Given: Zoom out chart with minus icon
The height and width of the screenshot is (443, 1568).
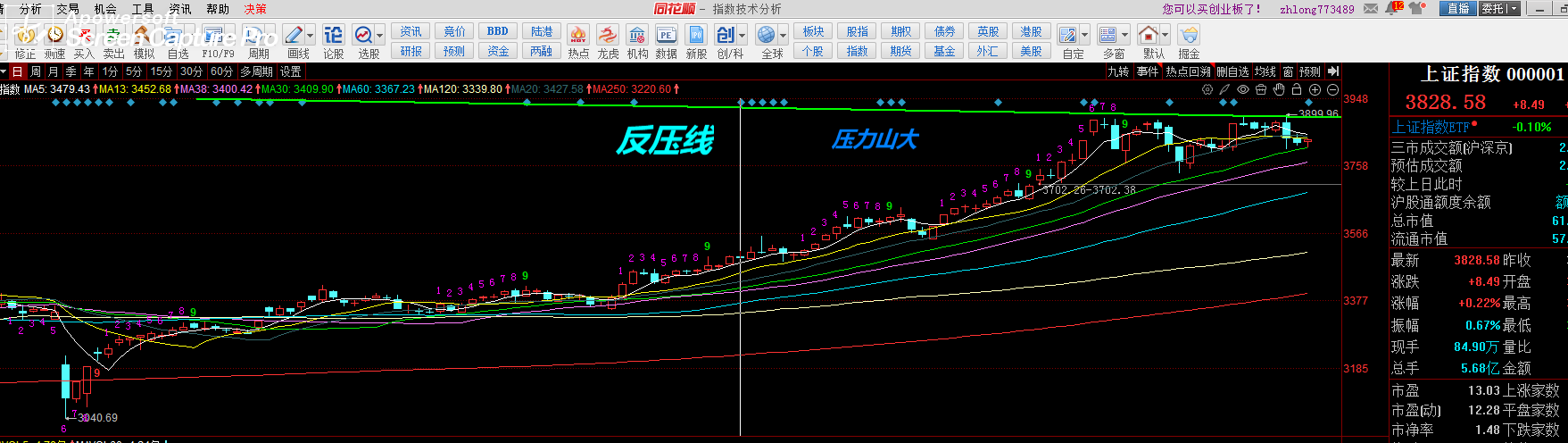Looking at the screenshot, I should click(1332, 89).
